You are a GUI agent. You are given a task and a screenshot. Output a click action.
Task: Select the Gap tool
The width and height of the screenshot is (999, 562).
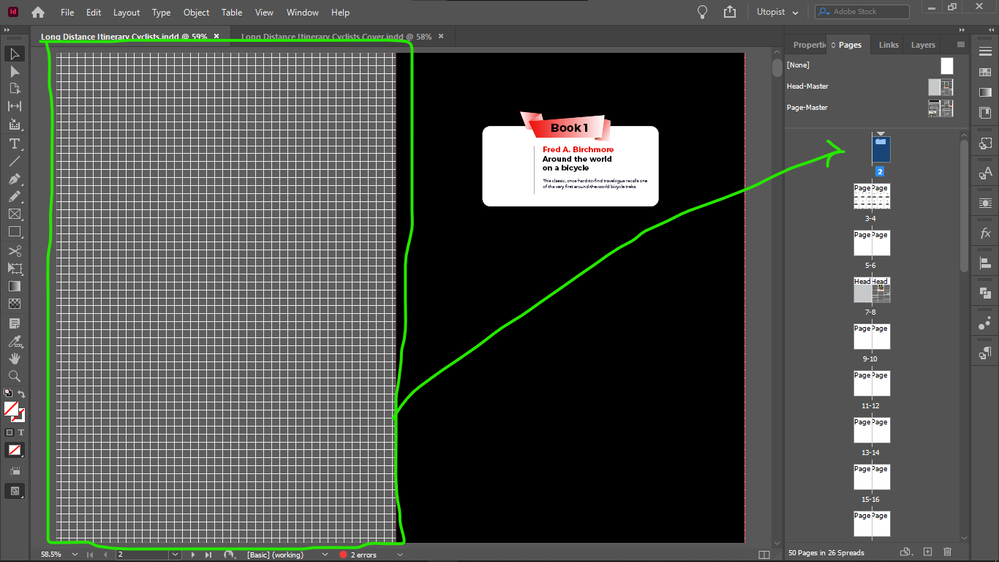coord(14,106)
